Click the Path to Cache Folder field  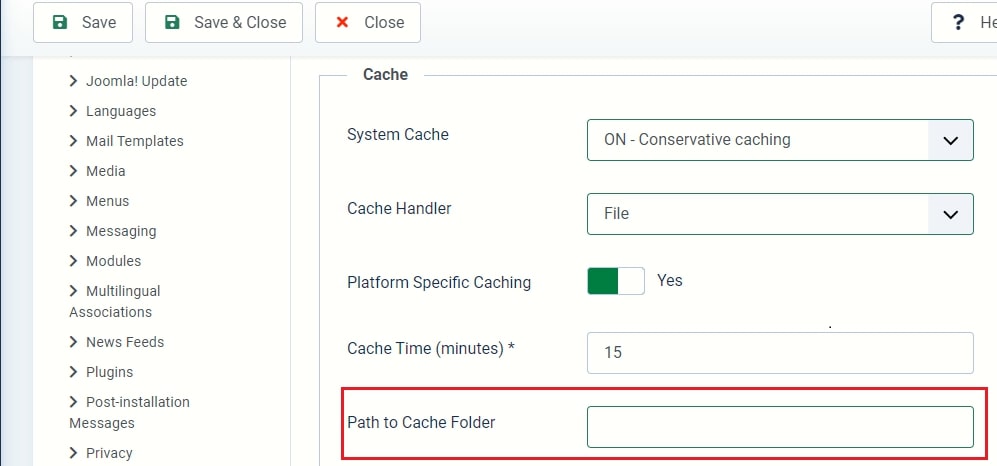click(780, 427)
